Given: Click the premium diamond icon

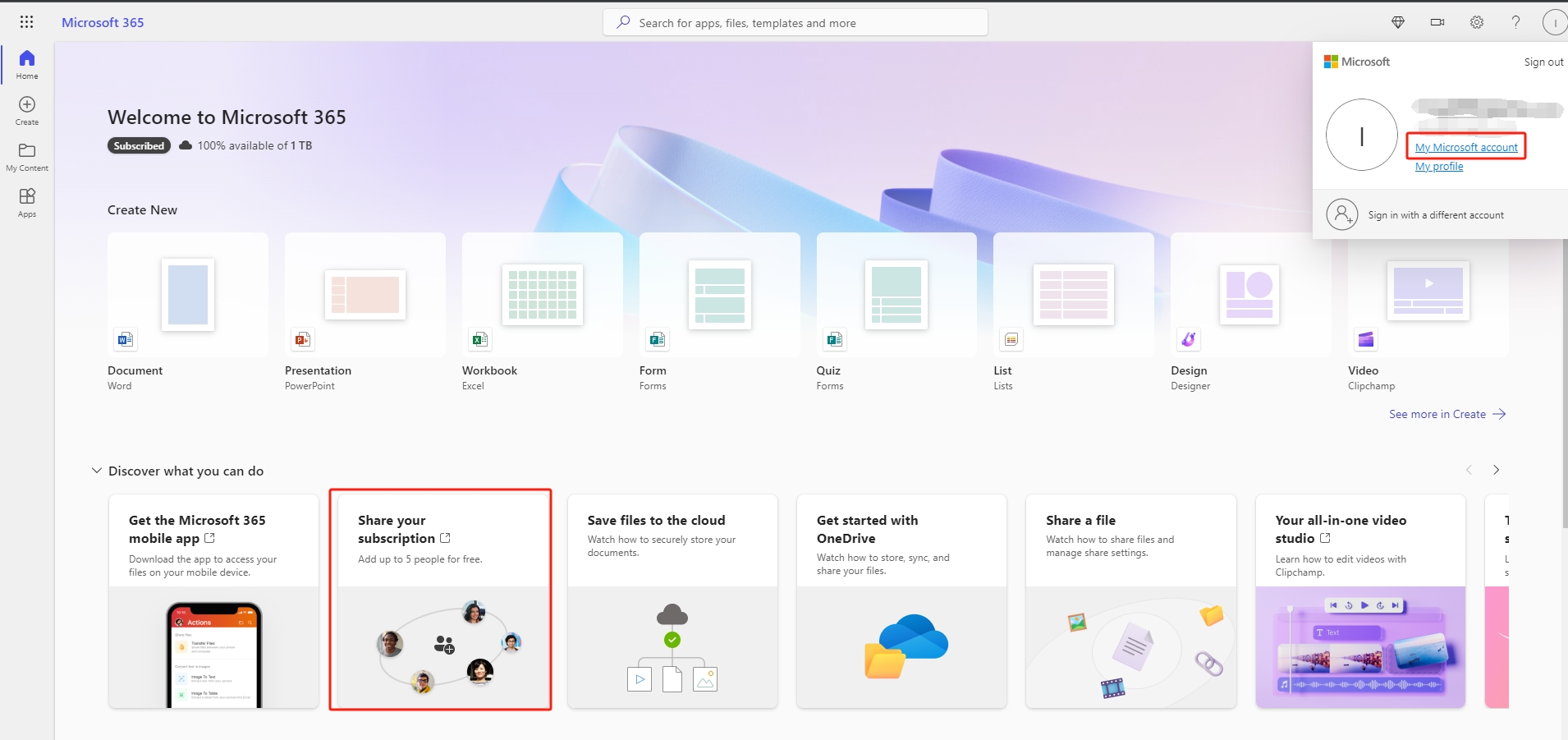Looking at the screenshot, I should click(1398, 22).
